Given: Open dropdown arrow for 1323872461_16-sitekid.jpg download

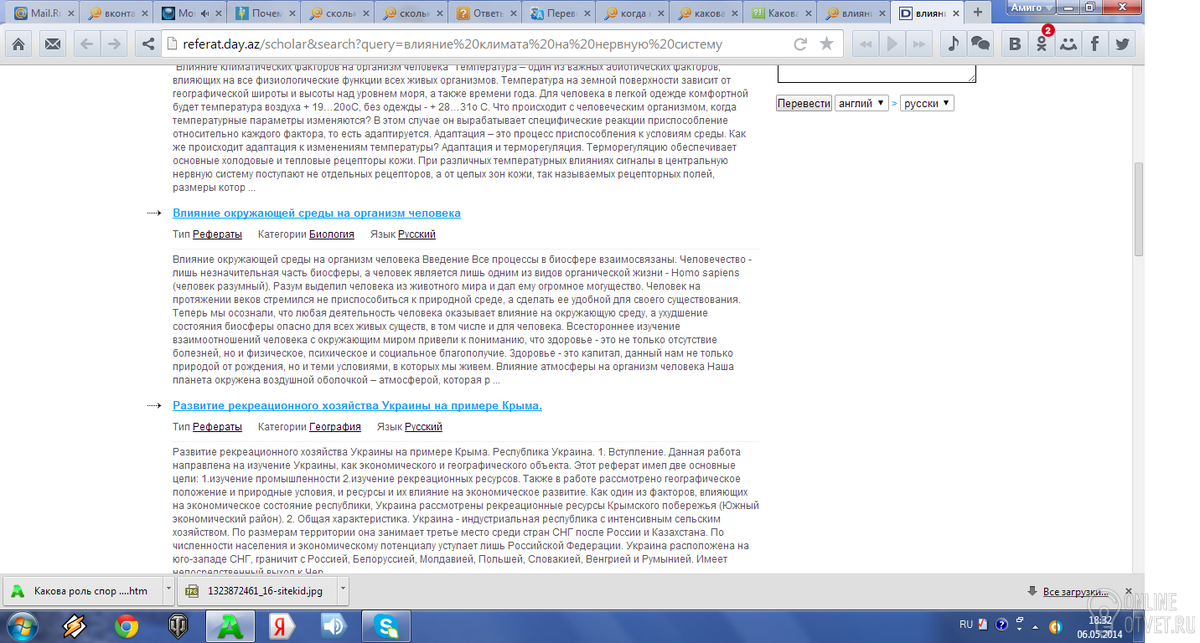Looking at the screenshot, I should [343, 590].
